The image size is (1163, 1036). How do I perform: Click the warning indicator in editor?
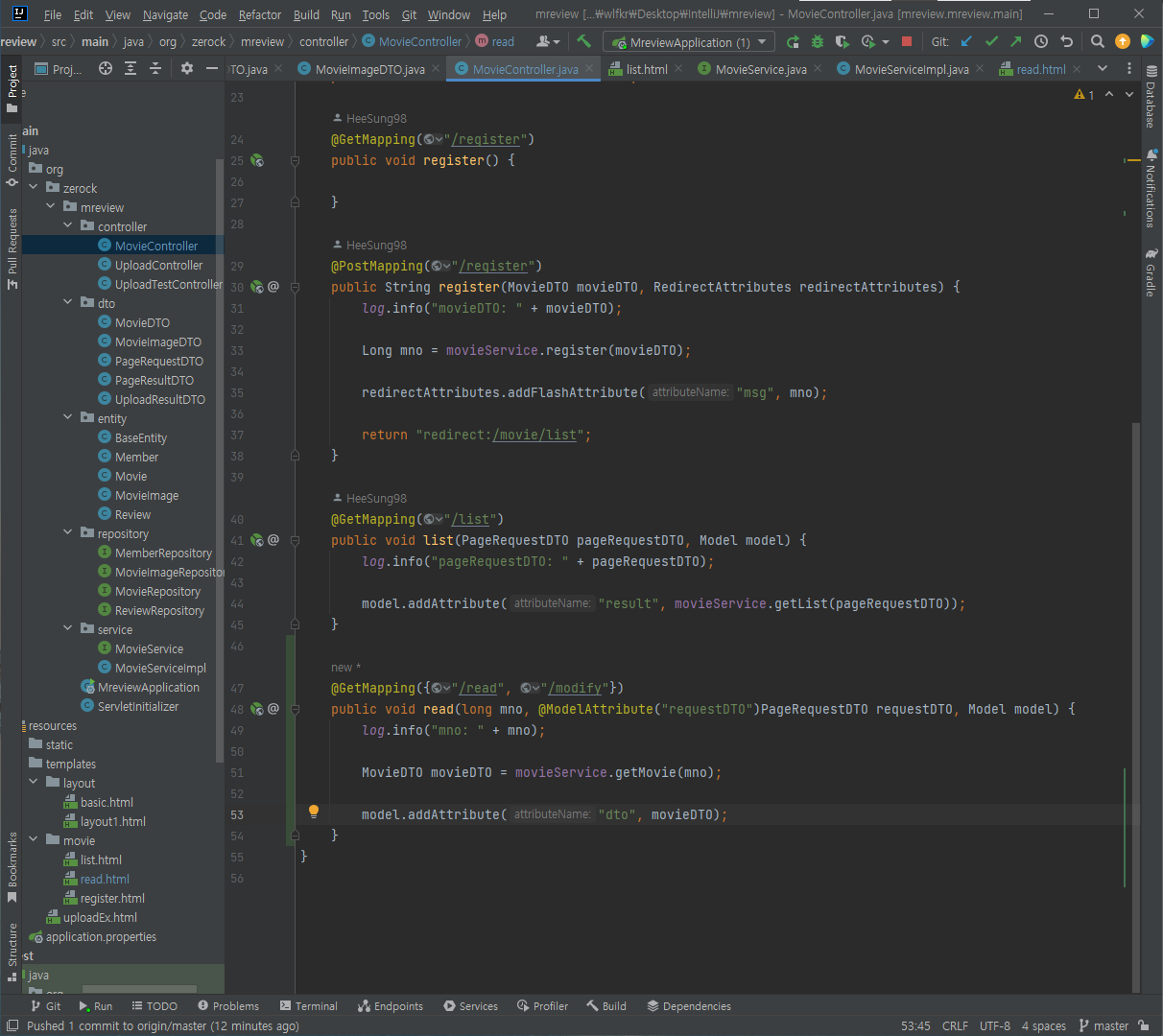point(1084,94)
